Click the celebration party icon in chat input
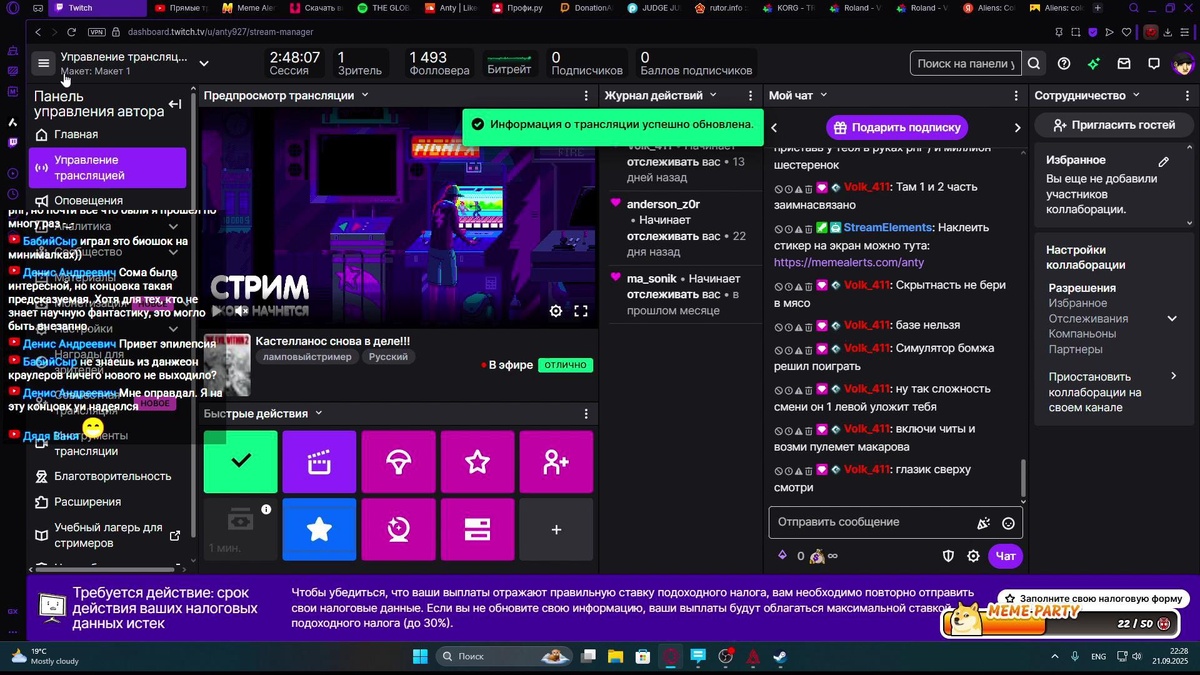 tap(983, 523)
